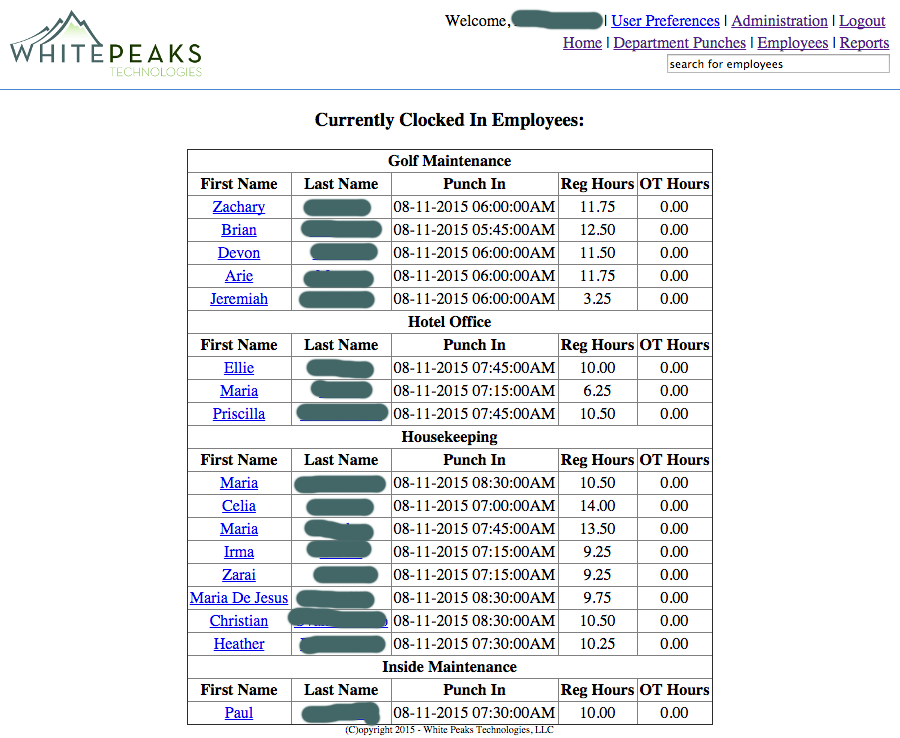Open User Preferences
The image size is (900, 738).
click(665, 21)
